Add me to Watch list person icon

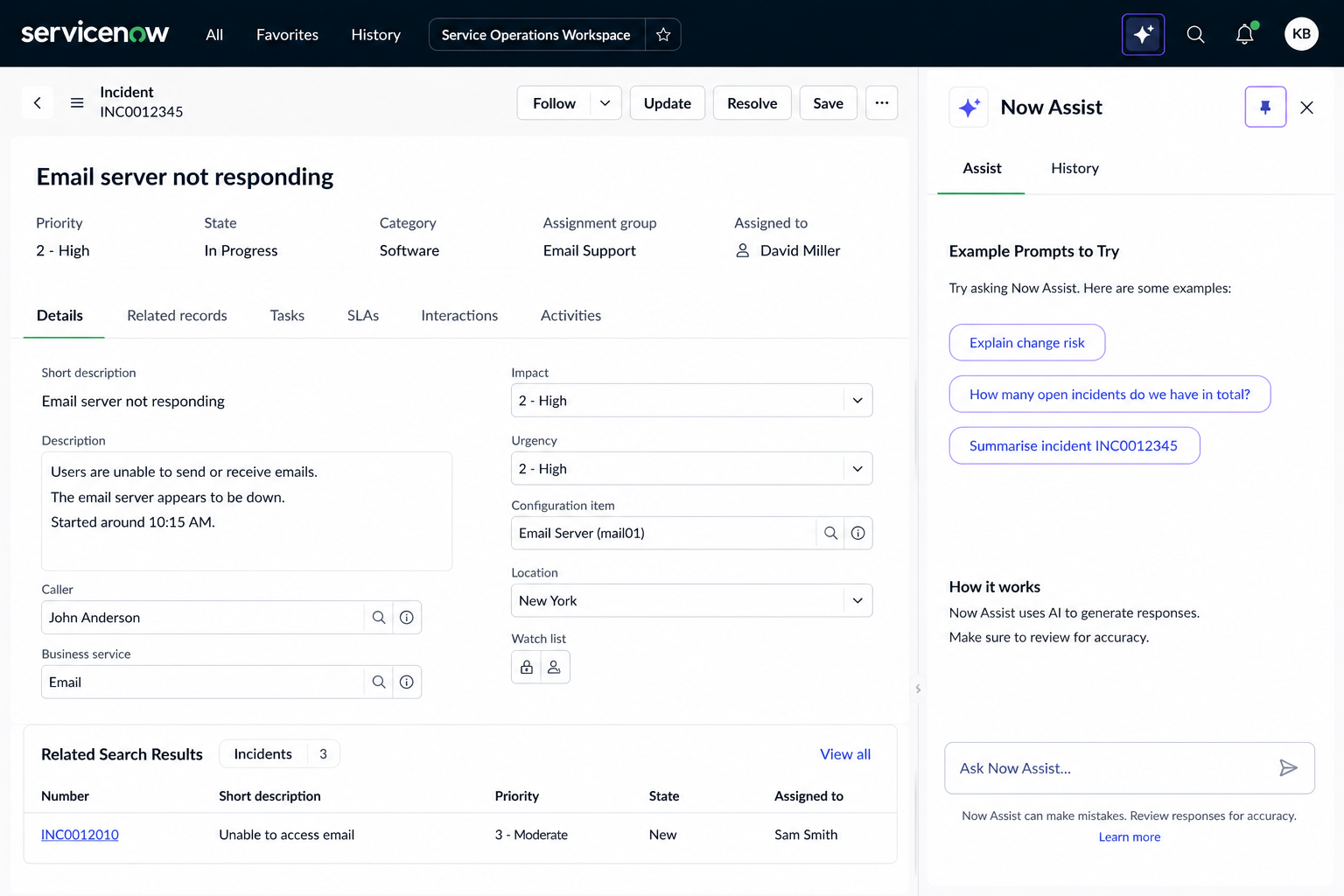point(555,667)
